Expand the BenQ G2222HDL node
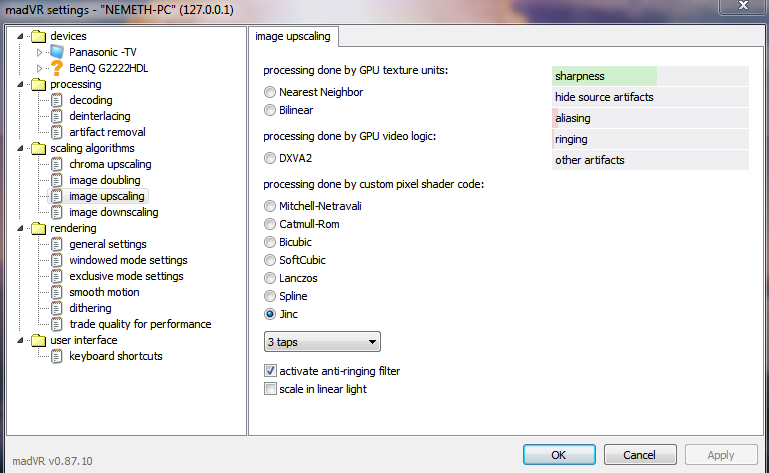Viewport: 769px width, 473px height. coord(39,68)
